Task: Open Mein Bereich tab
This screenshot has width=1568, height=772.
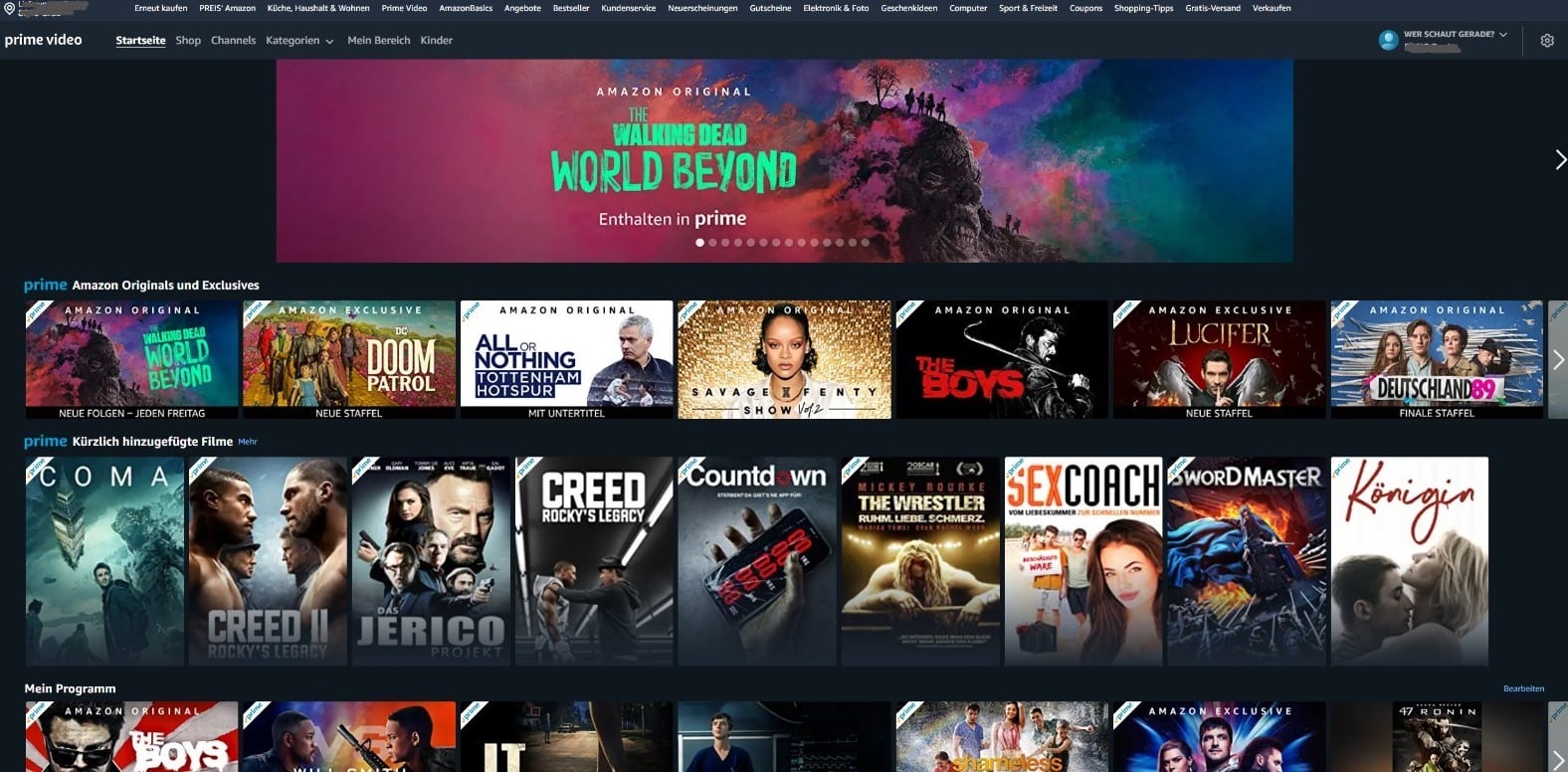Action: [378, 41]
